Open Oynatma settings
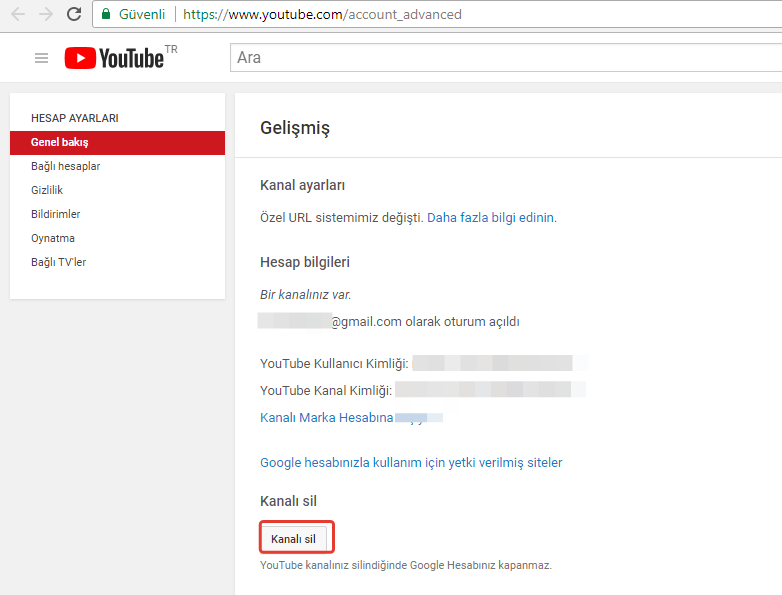 pos(53,238)
